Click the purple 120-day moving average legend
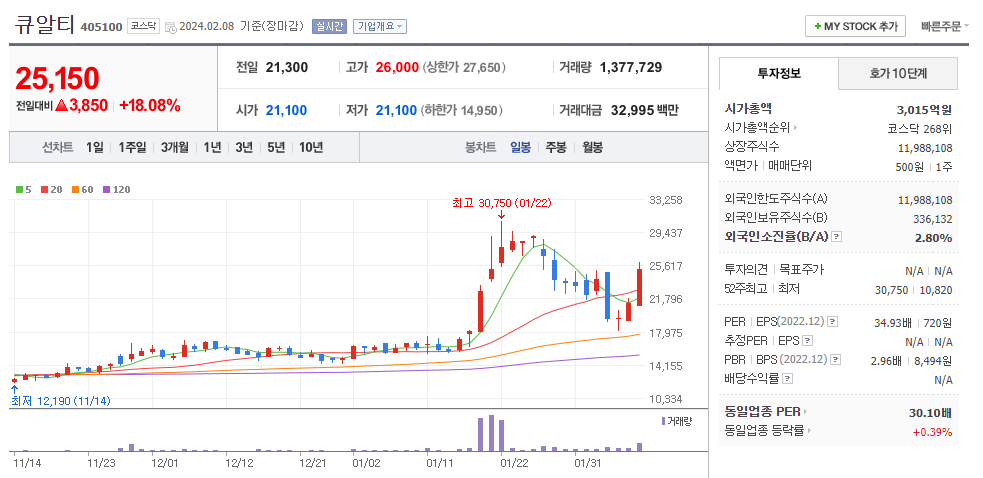This screenshot has width=983, height=478. [x=116, y=189]
